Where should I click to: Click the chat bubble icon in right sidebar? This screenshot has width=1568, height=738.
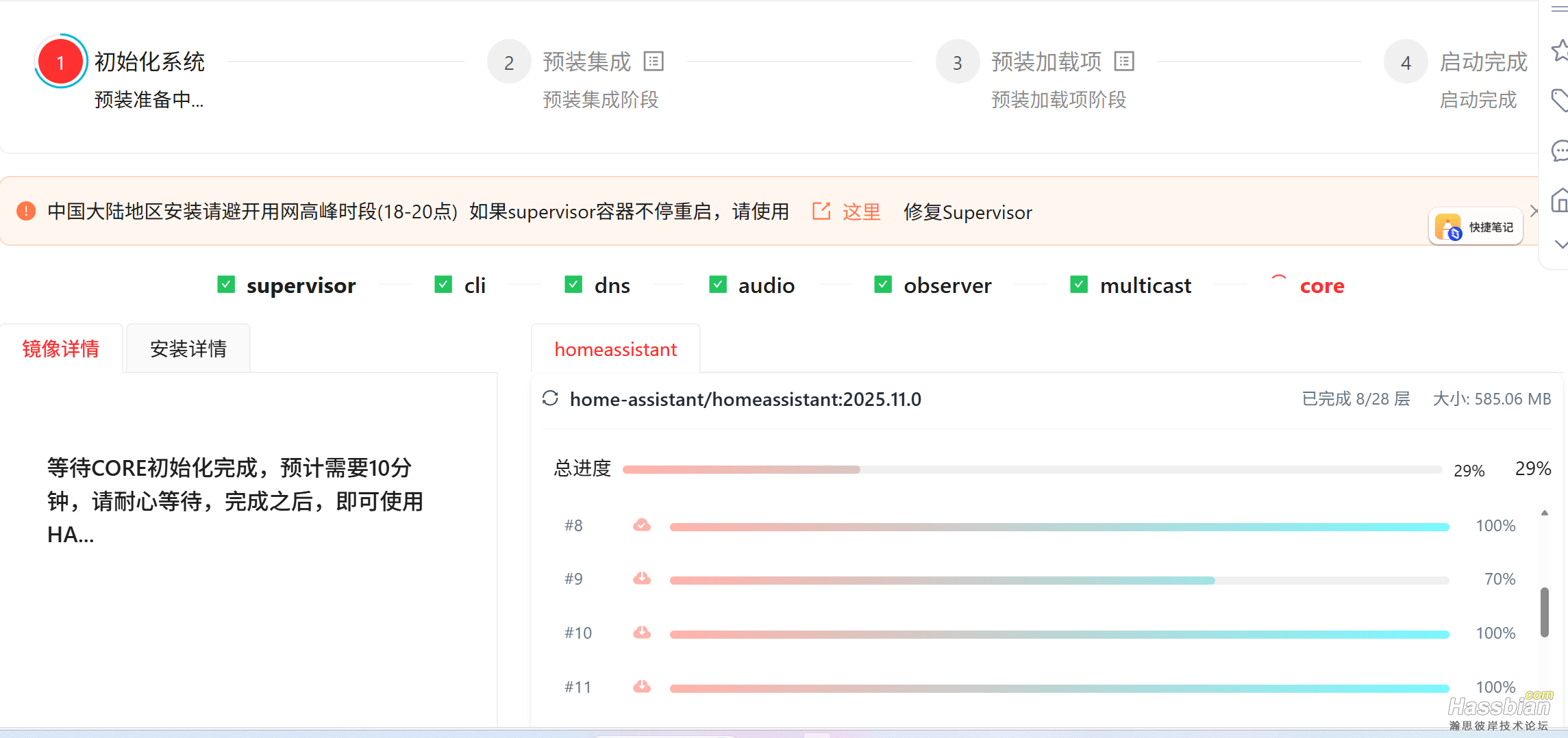coord(1560,151)
